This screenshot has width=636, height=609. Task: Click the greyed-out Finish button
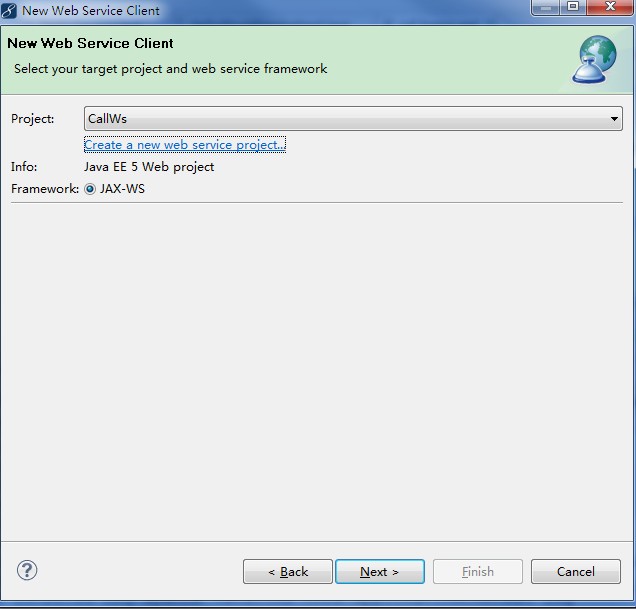[x=477, y=572]
